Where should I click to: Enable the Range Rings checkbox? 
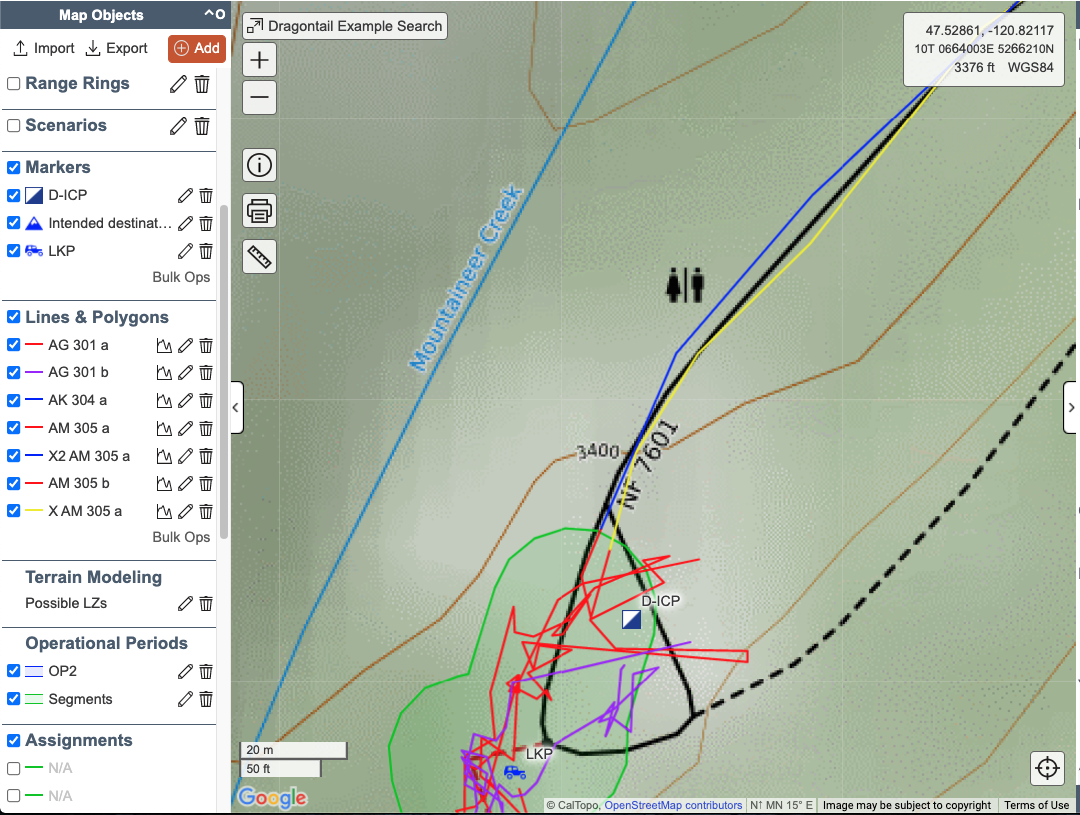(x=13, y=84)
